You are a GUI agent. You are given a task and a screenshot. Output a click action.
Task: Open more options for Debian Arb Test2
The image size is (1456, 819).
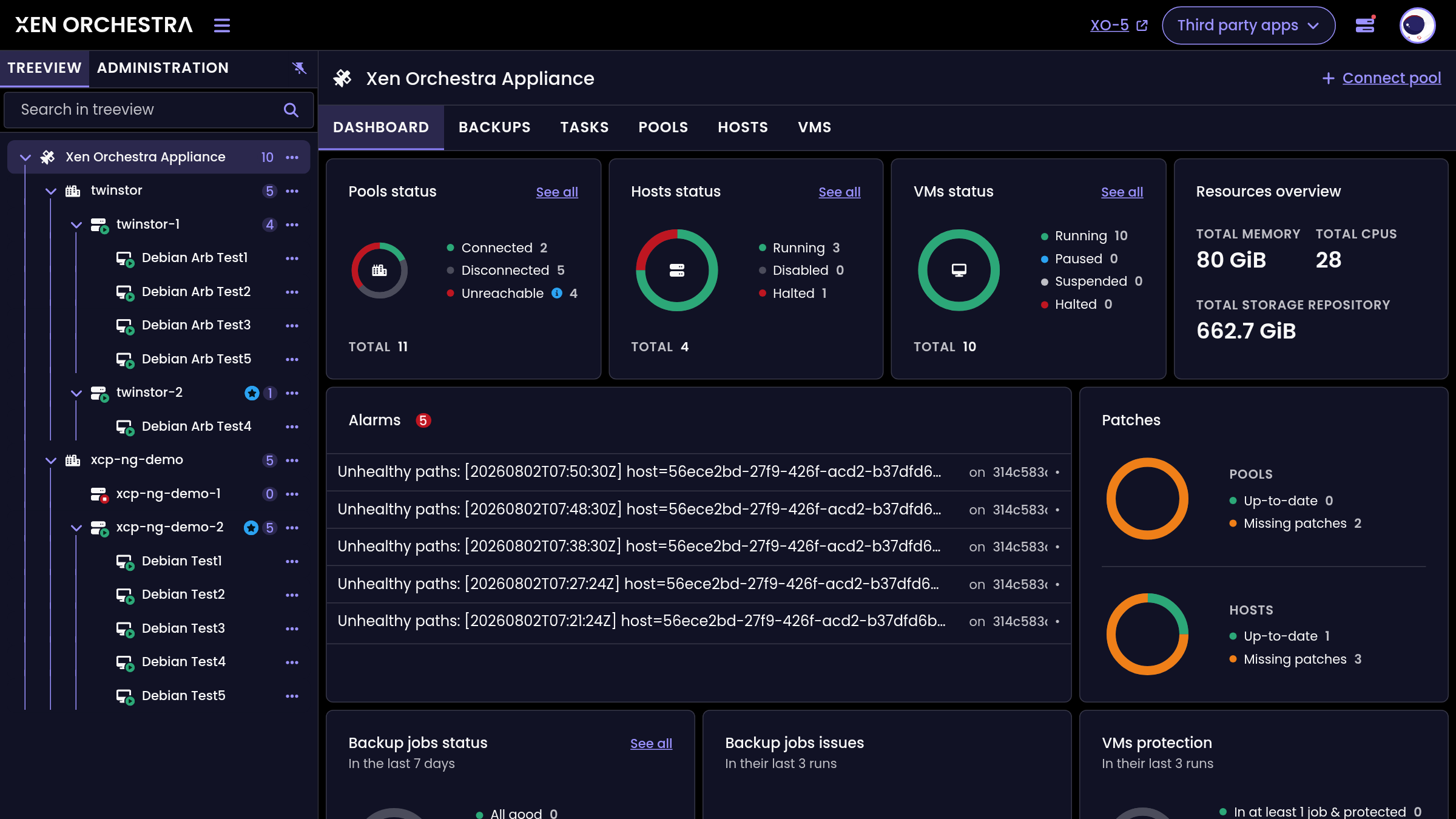292,292
